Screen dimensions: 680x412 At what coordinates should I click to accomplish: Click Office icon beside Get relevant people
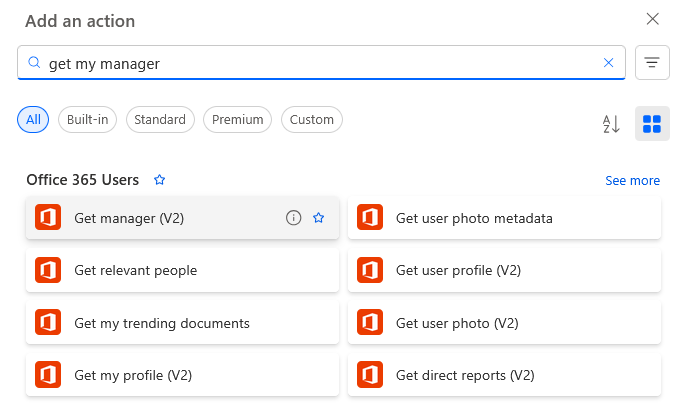coord(48,270)
